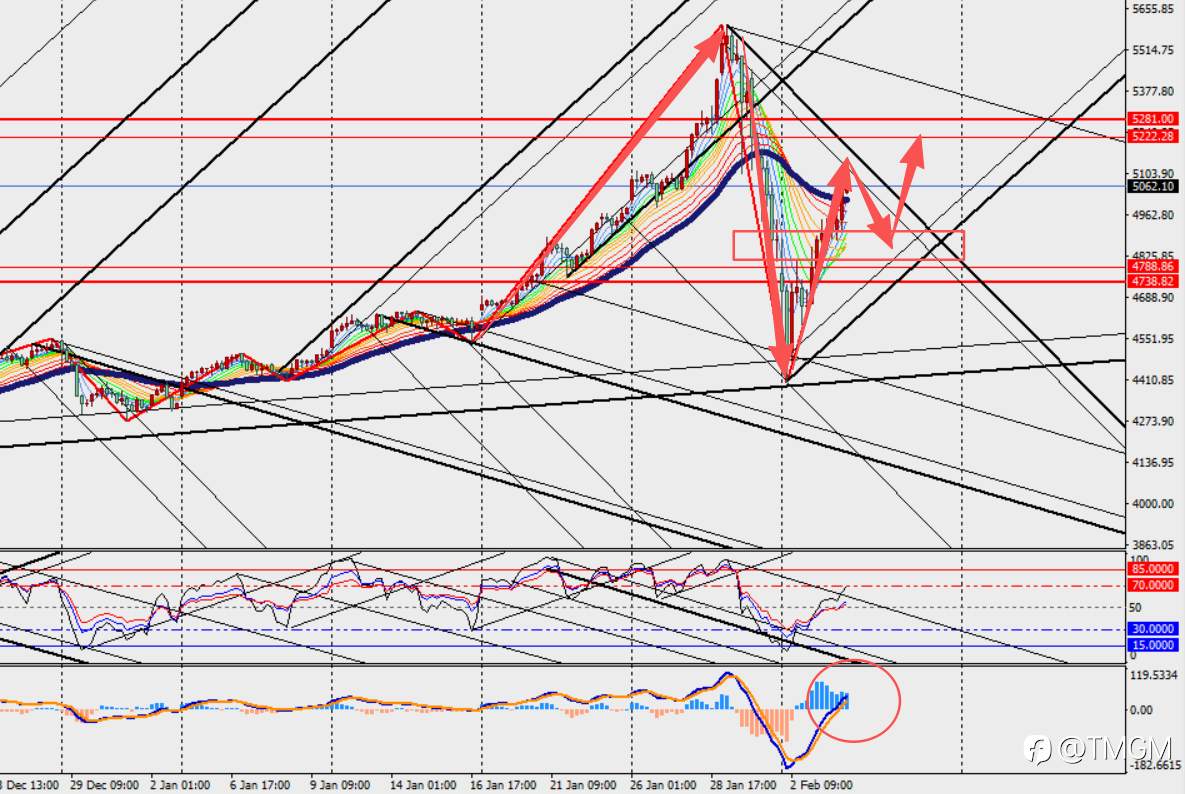Click the 85.0000 oscillator level label
Image resolution: width=1185 pixels, height=794 pixels.
[x=1153, y=569]
